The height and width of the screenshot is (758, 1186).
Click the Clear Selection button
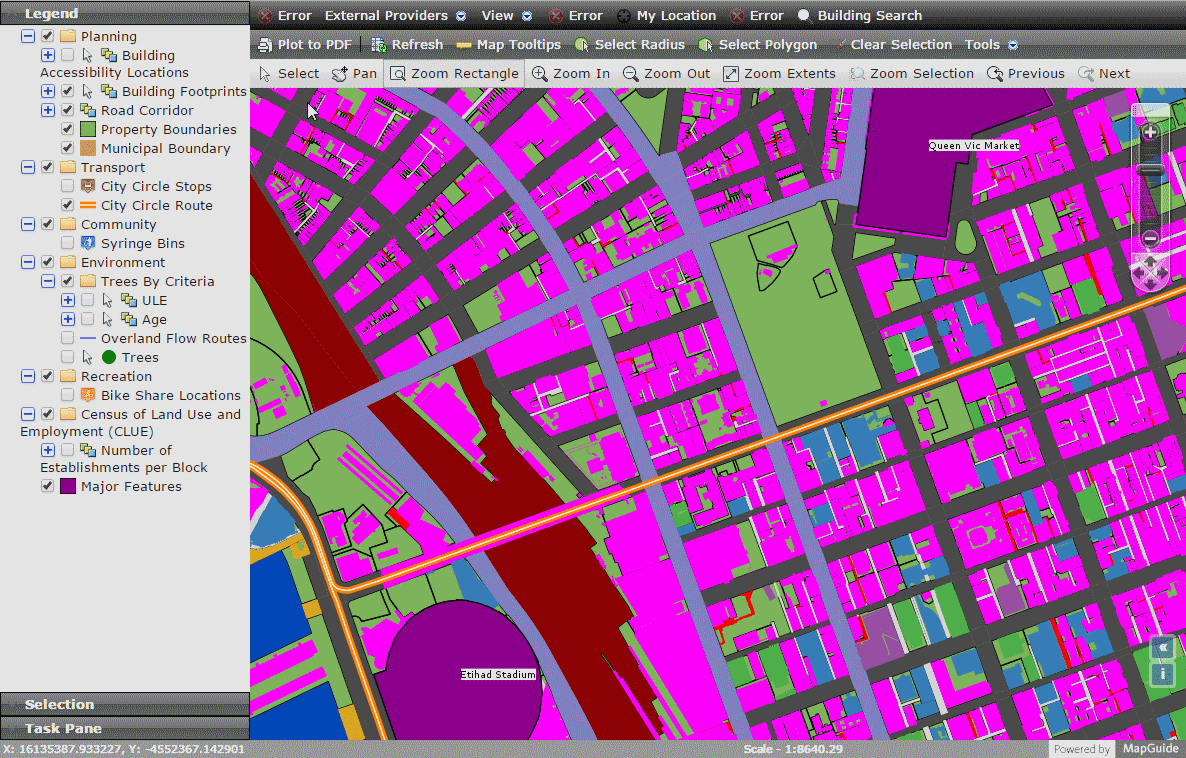coord(901,44)
